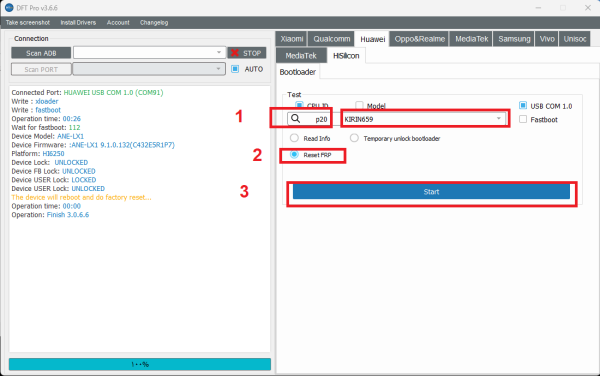Click the firmware ANE-LX1 9.1.0.132 text

[122, 145]
